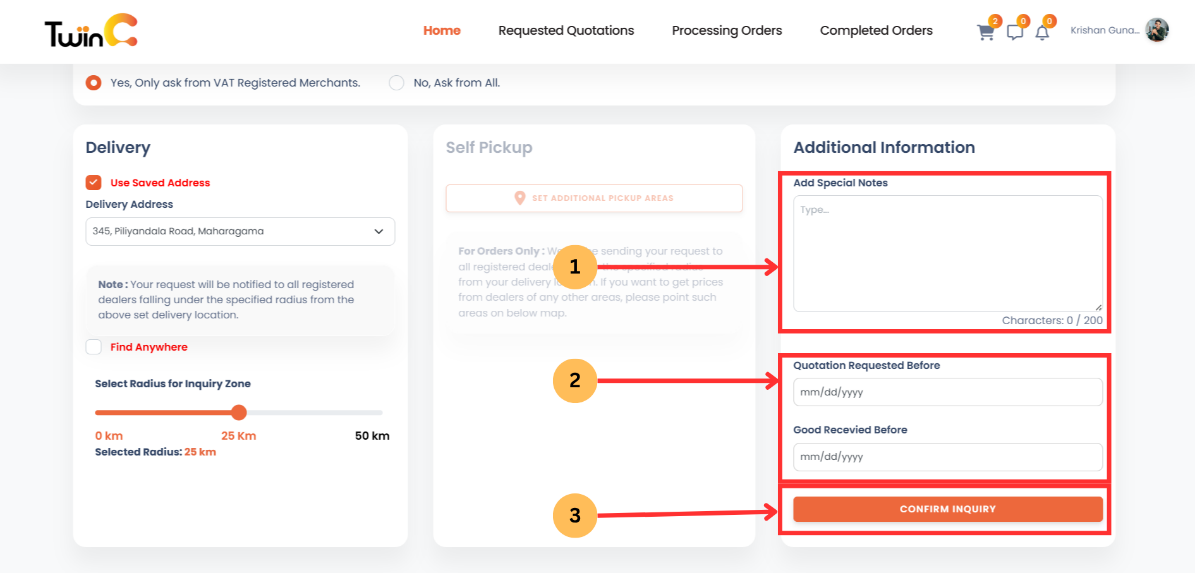Image resolution: width=1195 pixels, height=573 pixels.
Task: Click Set Additional Pickup Areas button
Action: coord(594,198)
